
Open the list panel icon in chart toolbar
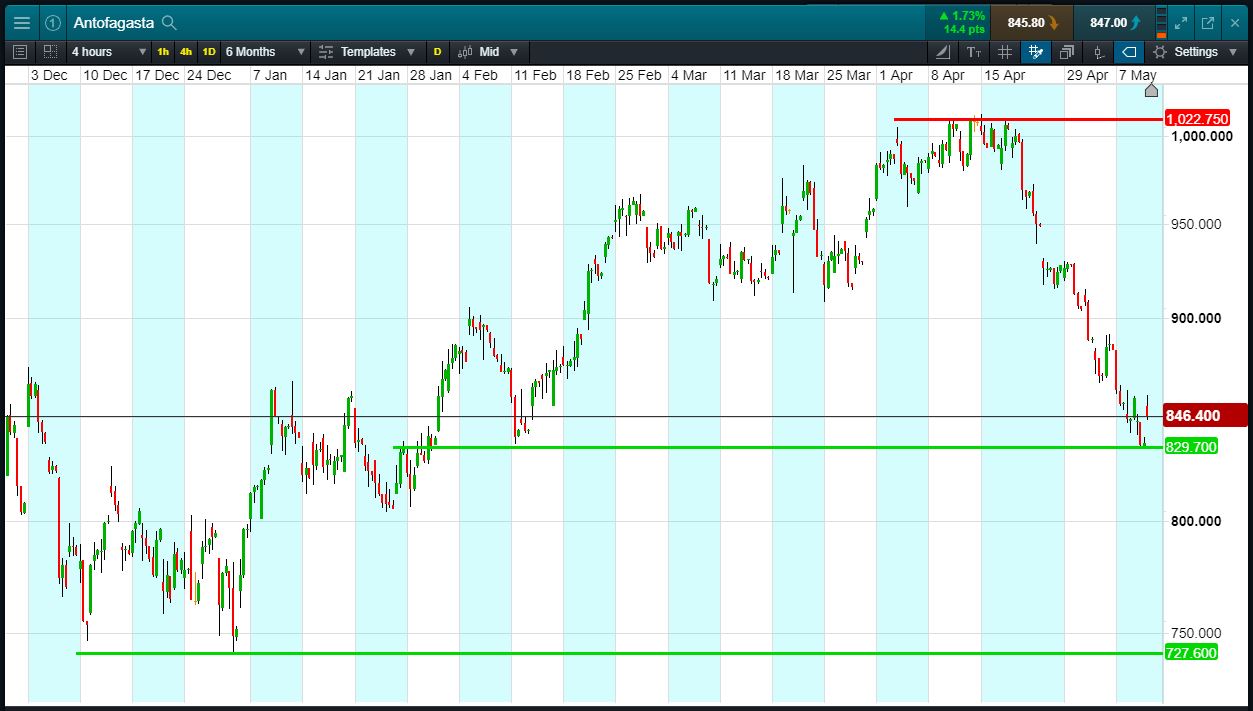tap(20, 51)
